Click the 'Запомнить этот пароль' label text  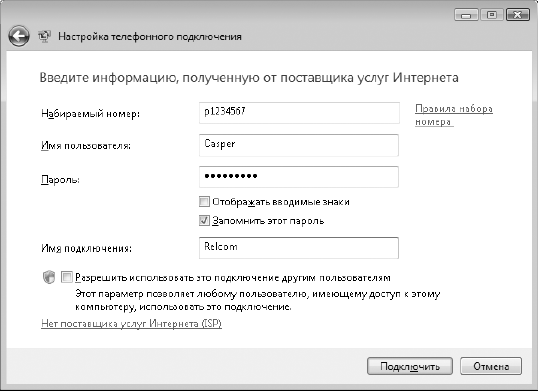pos(268,221)
